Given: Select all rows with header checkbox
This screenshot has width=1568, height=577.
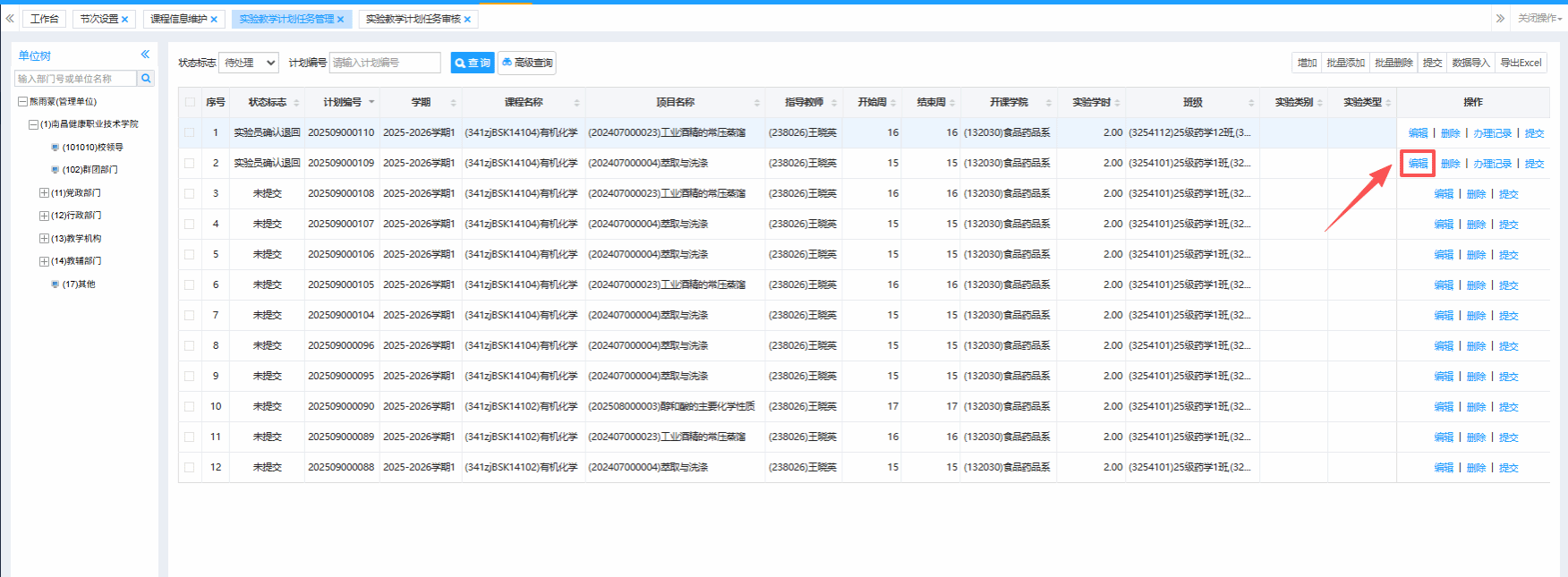Looking at the screenshot, I should 189,102.
